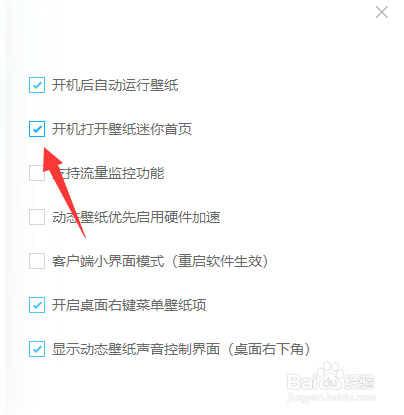Uncheck the 开机后自动运行壁纸 checkbox
Viewport: 404px width, 415px height.
(x=37, y=85)
